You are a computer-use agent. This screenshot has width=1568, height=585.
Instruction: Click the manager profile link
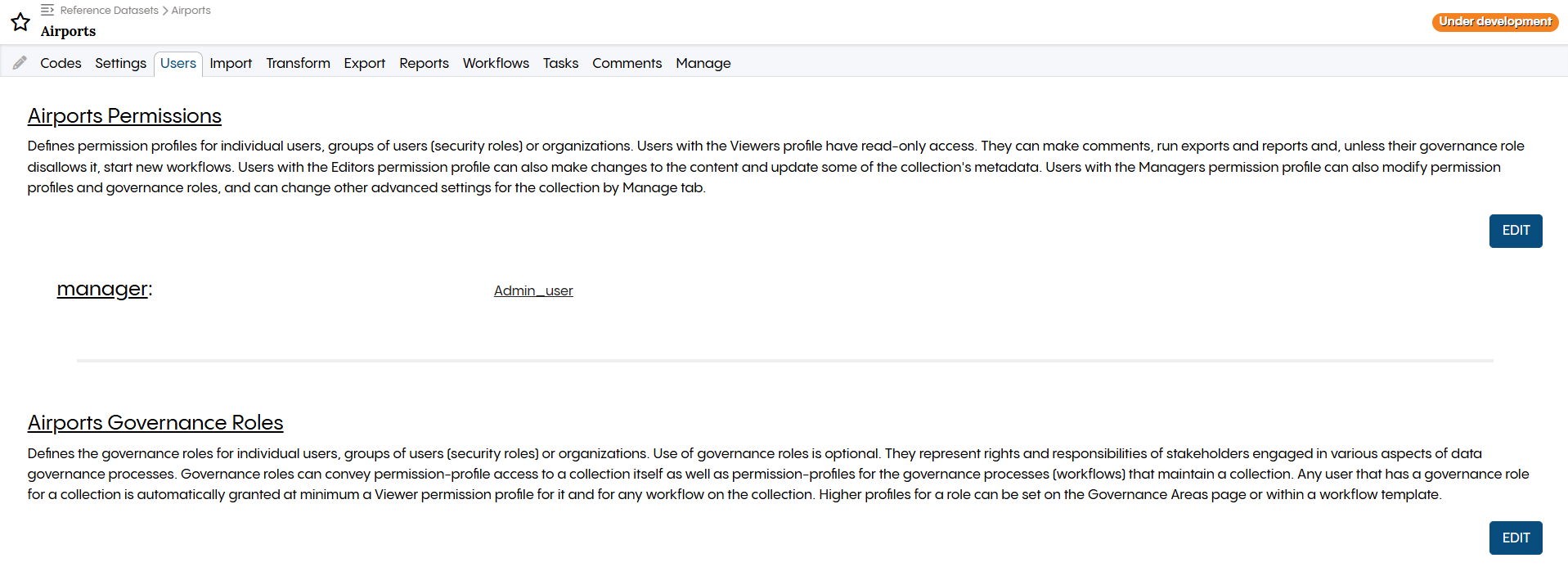(102, 289)
